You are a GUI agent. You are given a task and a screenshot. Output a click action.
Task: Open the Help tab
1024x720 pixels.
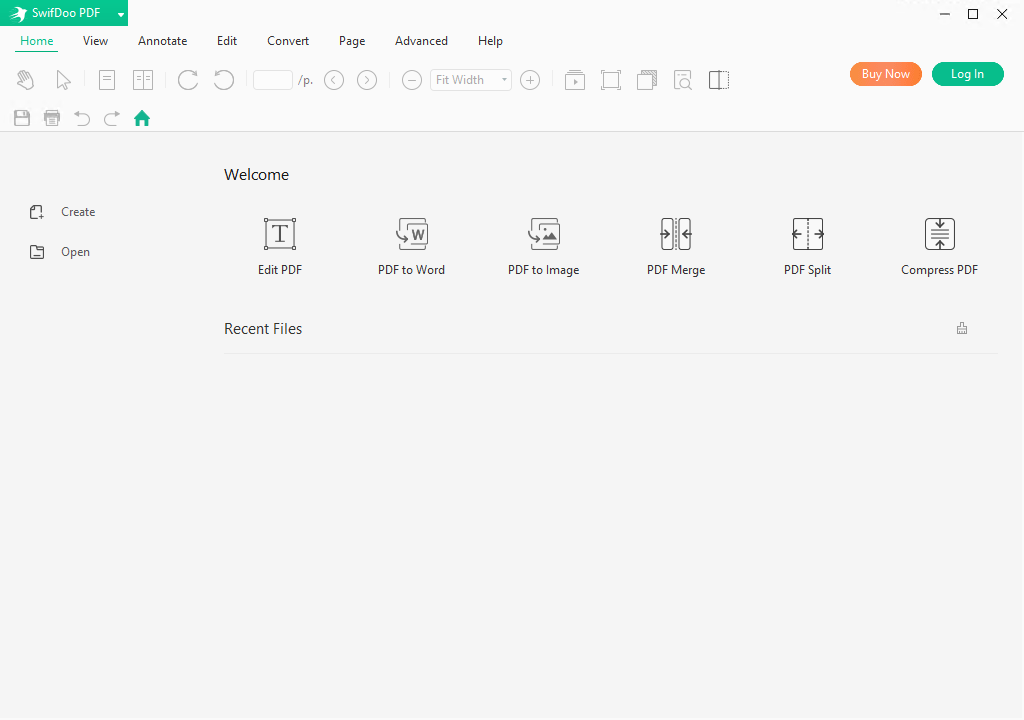pyautogui.click(x=490, y=41)
